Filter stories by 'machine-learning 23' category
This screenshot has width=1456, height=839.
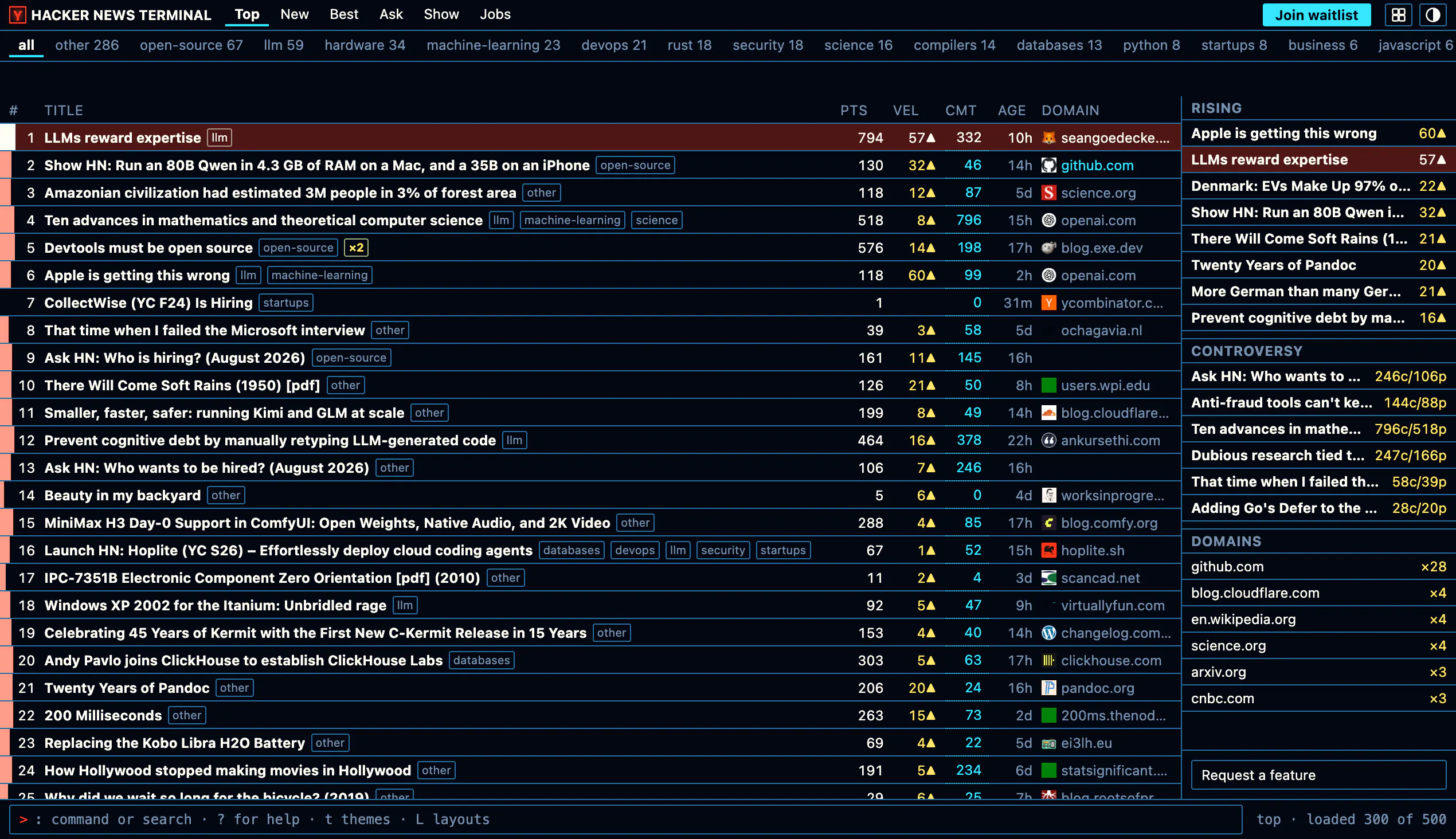(x=494, y=45)
